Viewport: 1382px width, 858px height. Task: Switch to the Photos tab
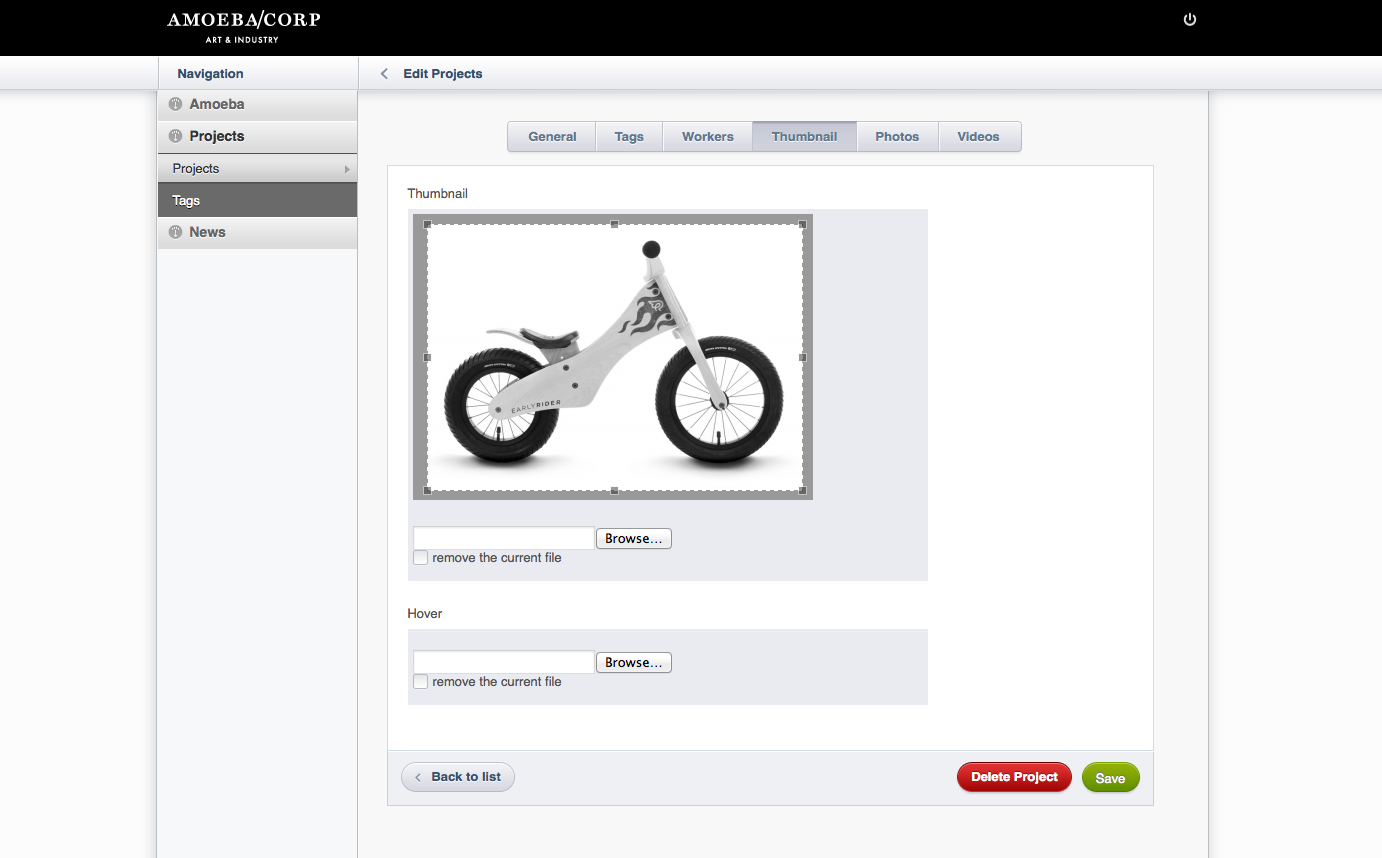point(897,137)
